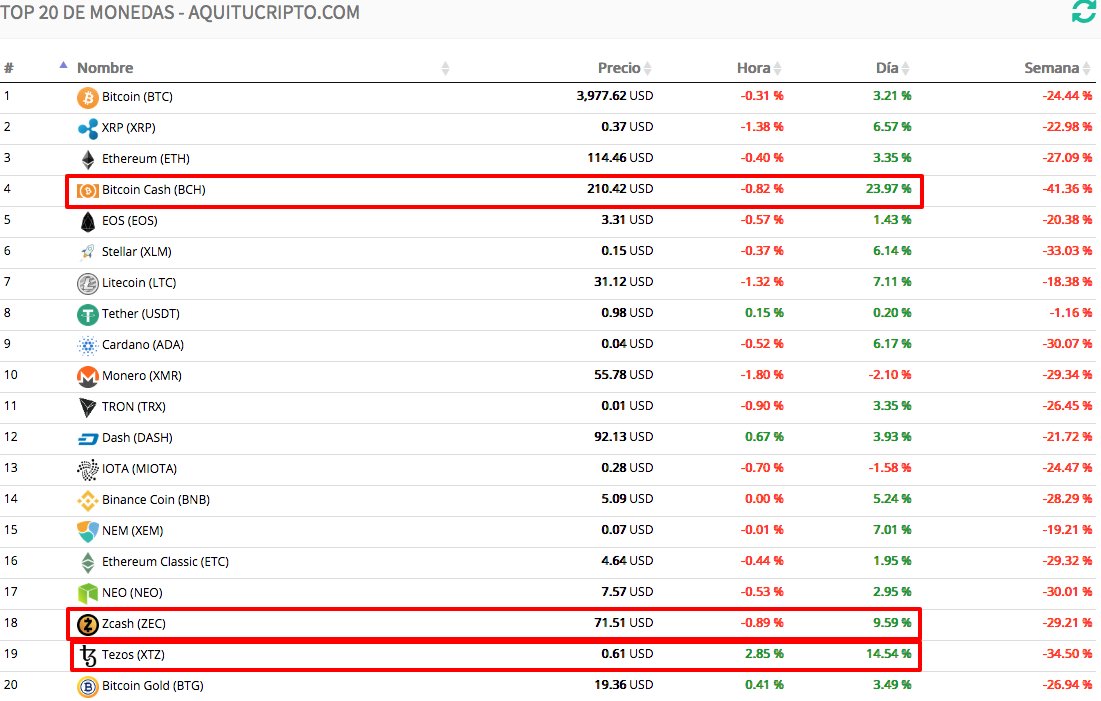Click the Tezos coin logo
Image resolution: width=1101 pixels, height=701 pixels.
[88, 655]
